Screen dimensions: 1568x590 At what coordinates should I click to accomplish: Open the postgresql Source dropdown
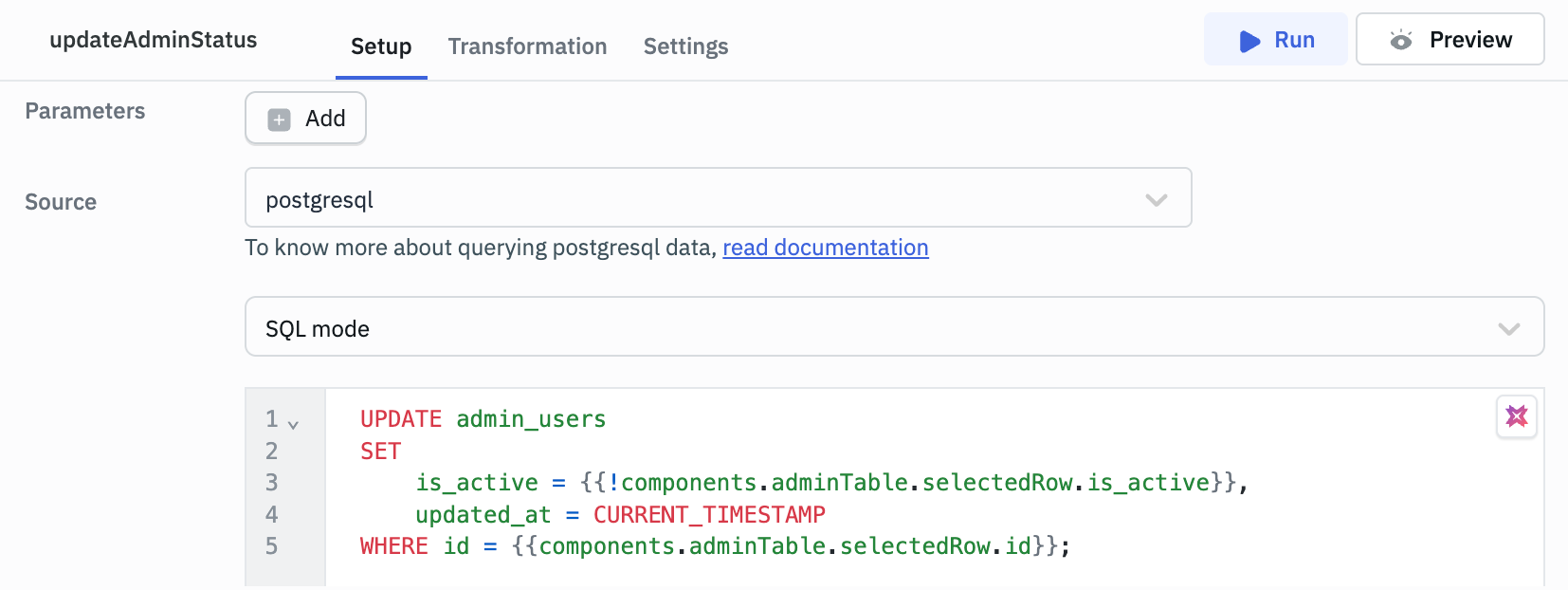click(x=718, y=198)
